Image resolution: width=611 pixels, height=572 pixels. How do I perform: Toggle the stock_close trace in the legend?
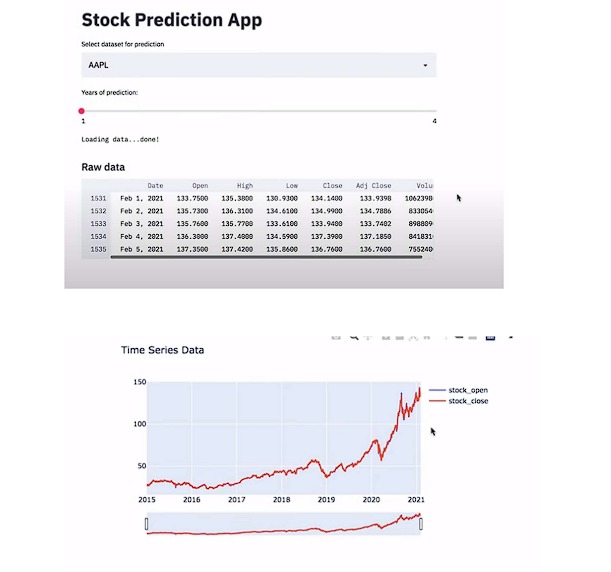click(459, 401)
